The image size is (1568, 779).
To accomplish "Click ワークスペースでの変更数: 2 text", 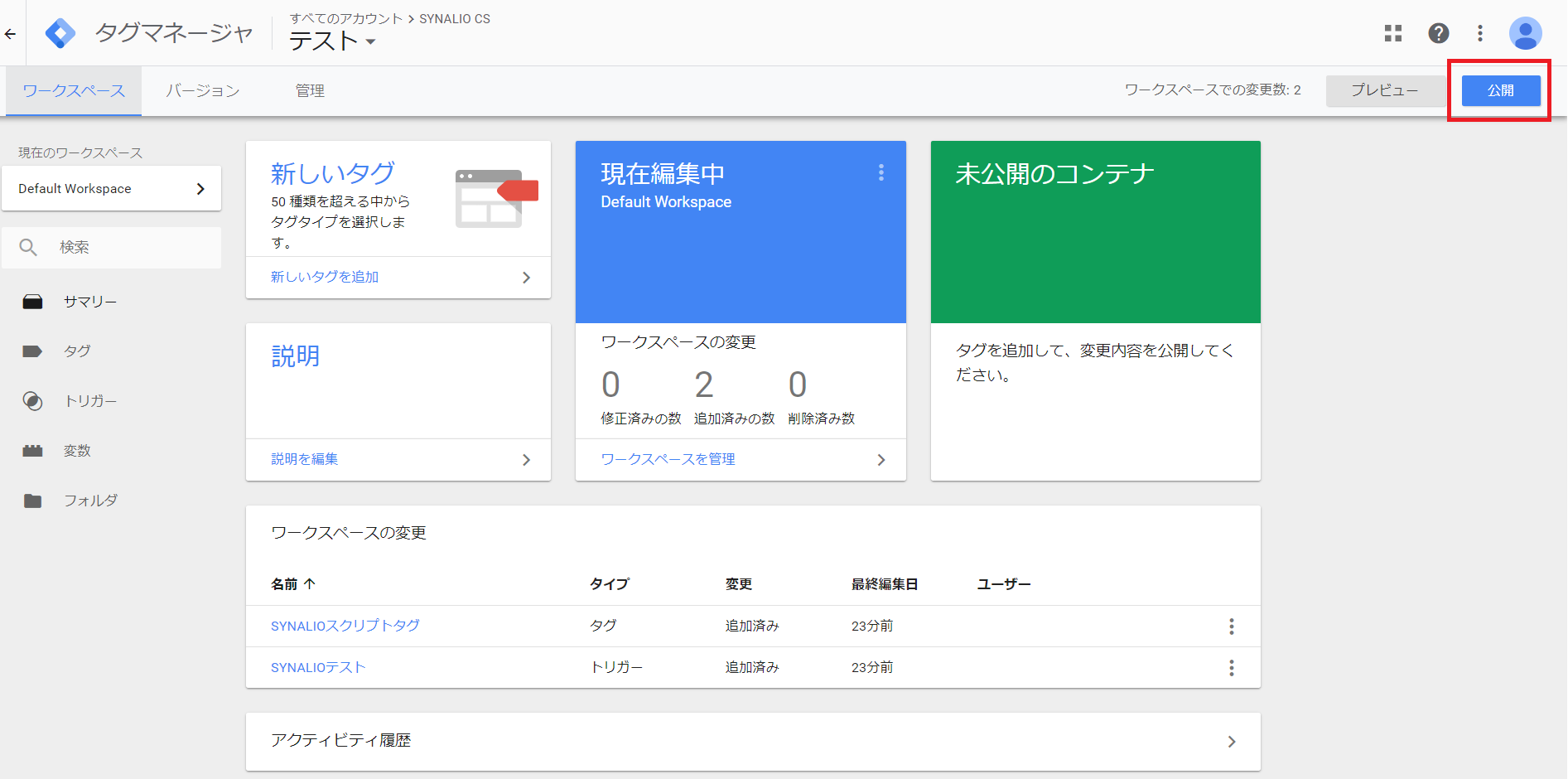I will pyautogui.click(x=1213, y=90).
